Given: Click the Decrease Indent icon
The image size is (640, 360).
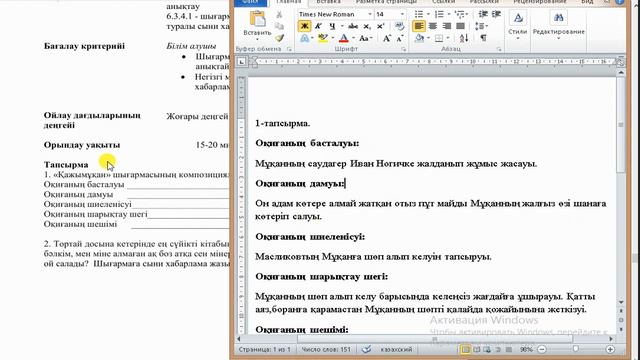Looking at the screenshot, I should (483, 14).
